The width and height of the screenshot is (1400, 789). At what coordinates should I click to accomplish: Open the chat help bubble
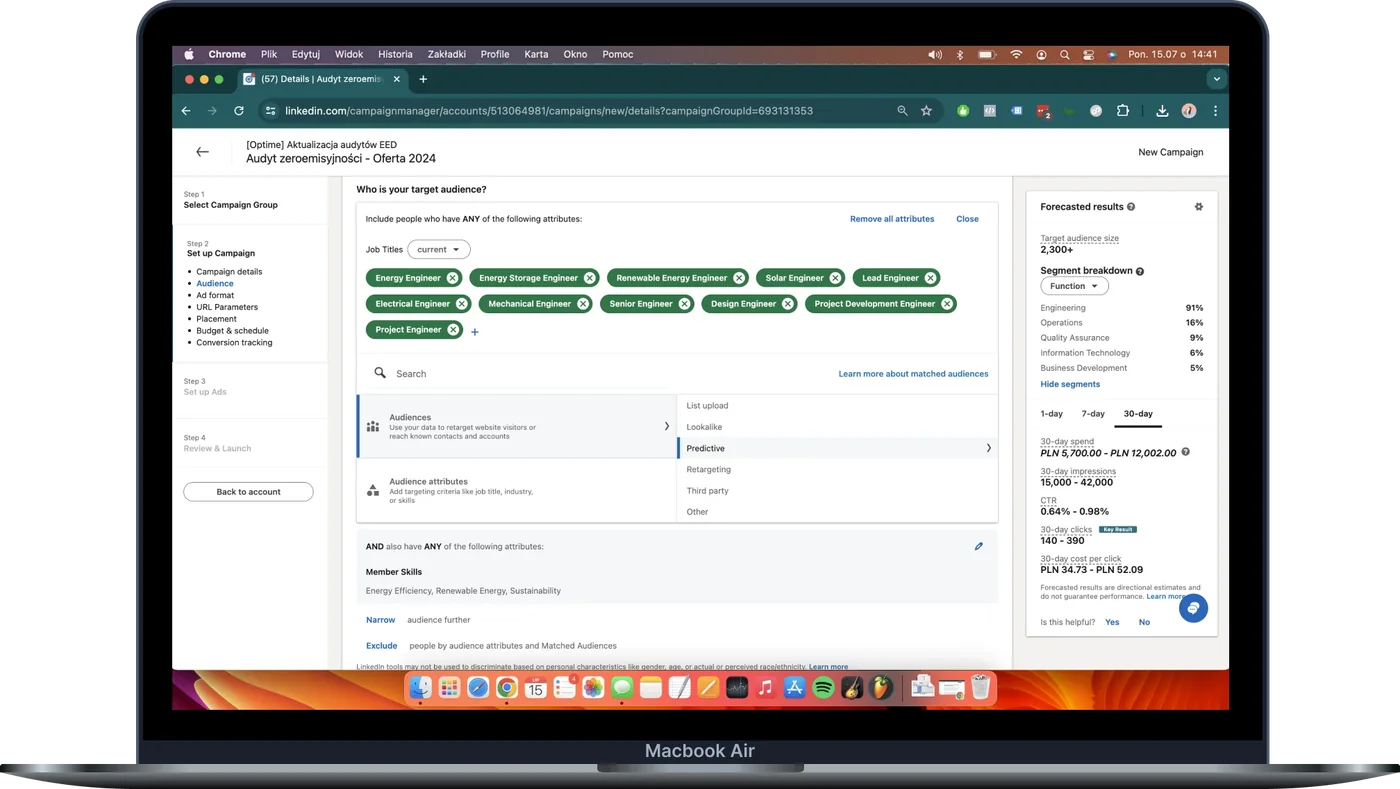[x=1193, y=607]
